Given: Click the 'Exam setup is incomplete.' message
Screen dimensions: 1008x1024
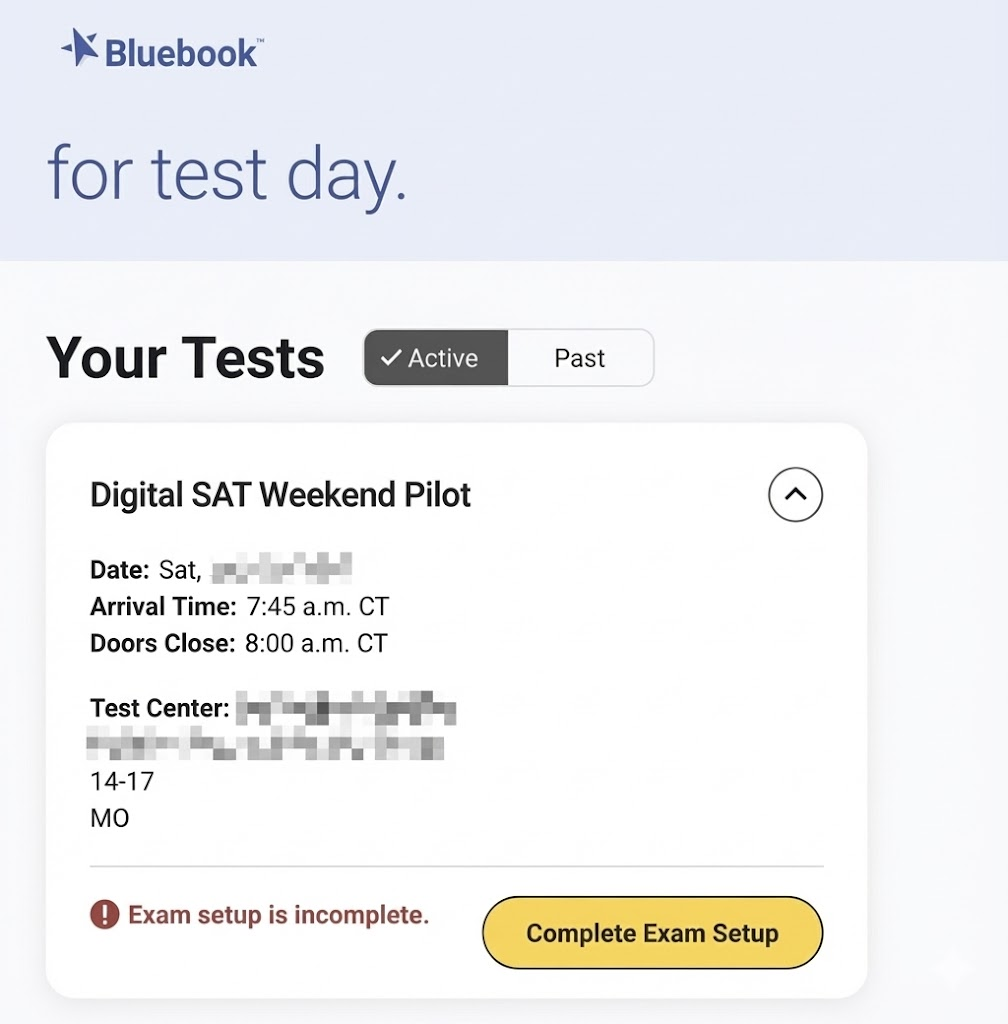Looking at the screenshot, I should point(278,914).
